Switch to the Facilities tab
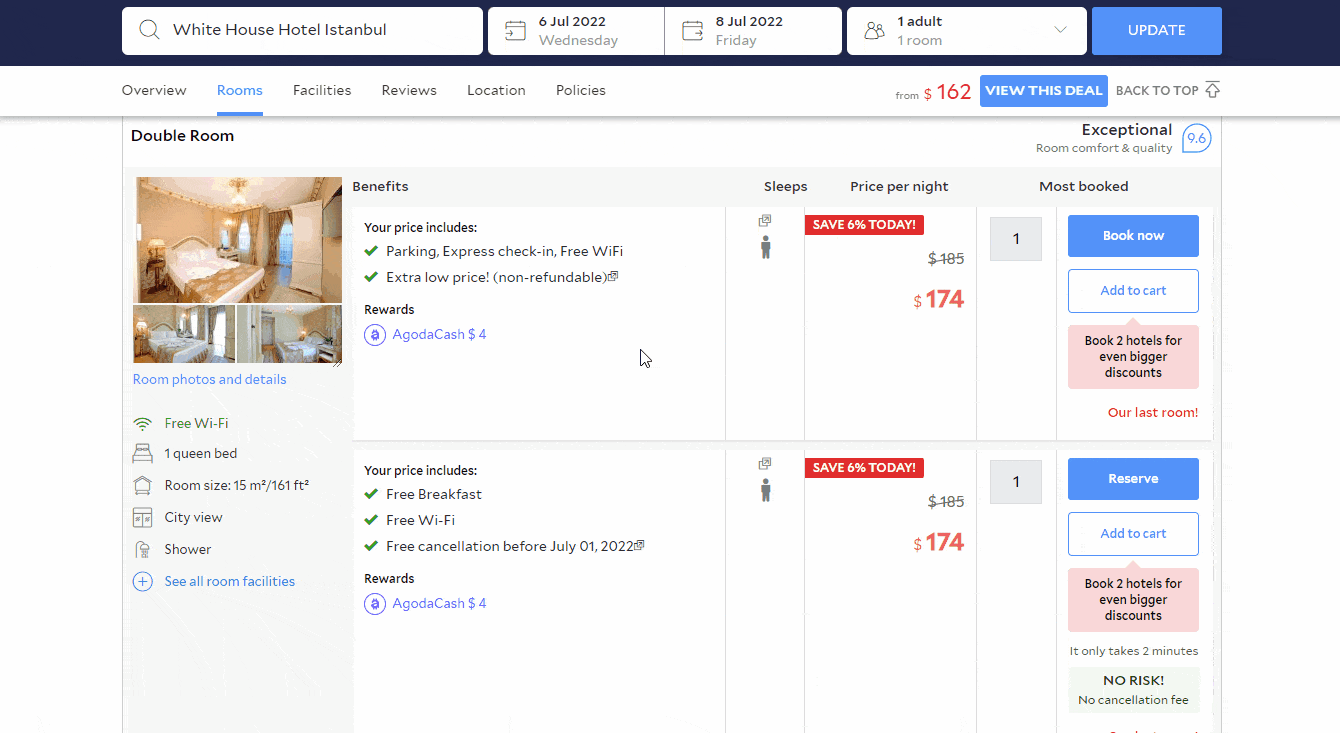 (322, 90)
